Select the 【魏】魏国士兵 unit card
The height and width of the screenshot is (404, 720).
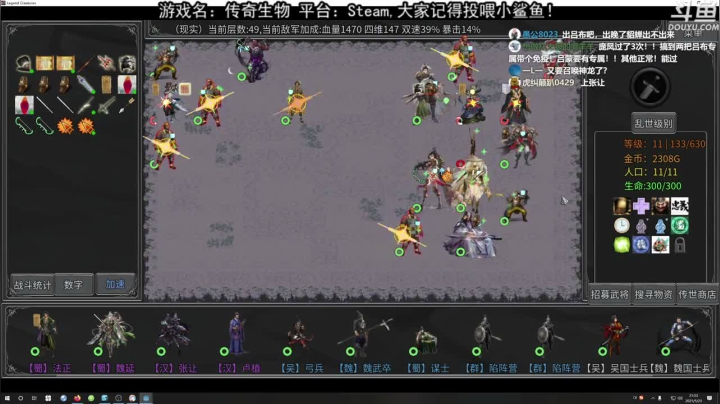(x=680, y=342)
